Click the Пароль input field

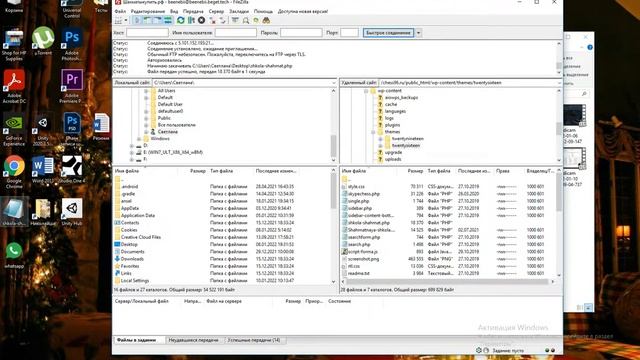point(301,33)
